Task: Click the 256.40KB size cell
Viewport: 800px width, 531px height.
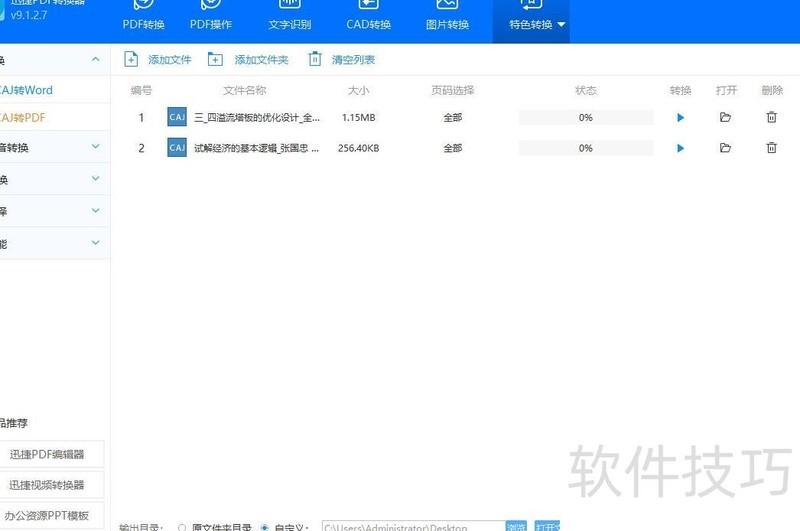Action: tap(358, 148)
